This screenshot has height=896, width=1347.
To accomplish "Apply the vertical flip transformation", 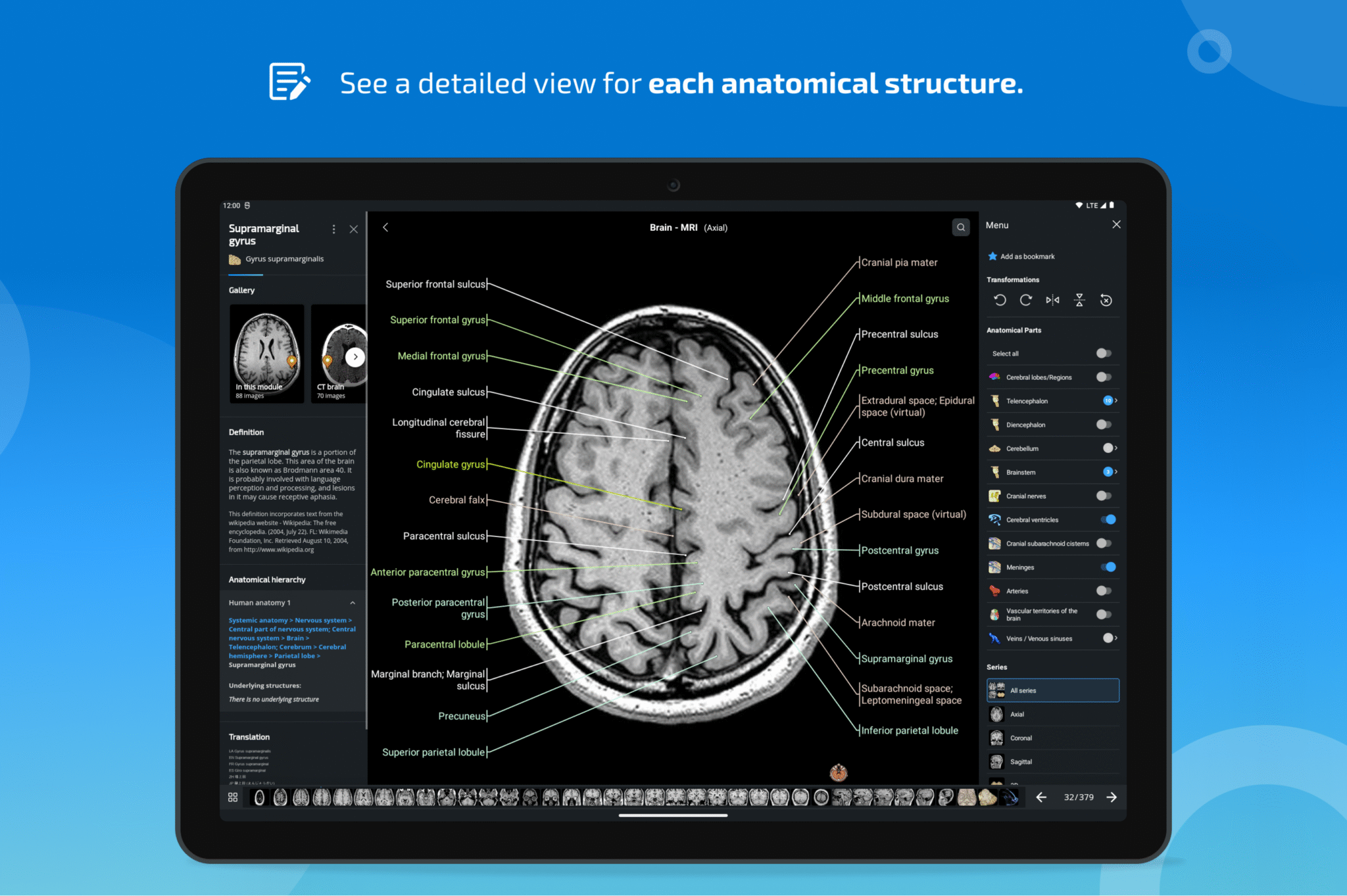I will point(1079,300).
